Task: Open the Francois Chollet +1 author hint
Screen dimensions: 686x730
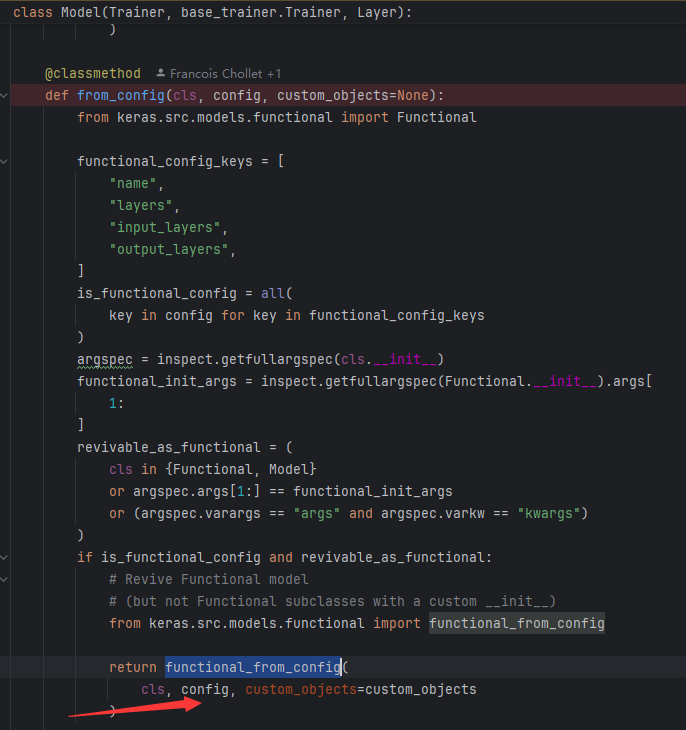Action: [x=225, y=74]
